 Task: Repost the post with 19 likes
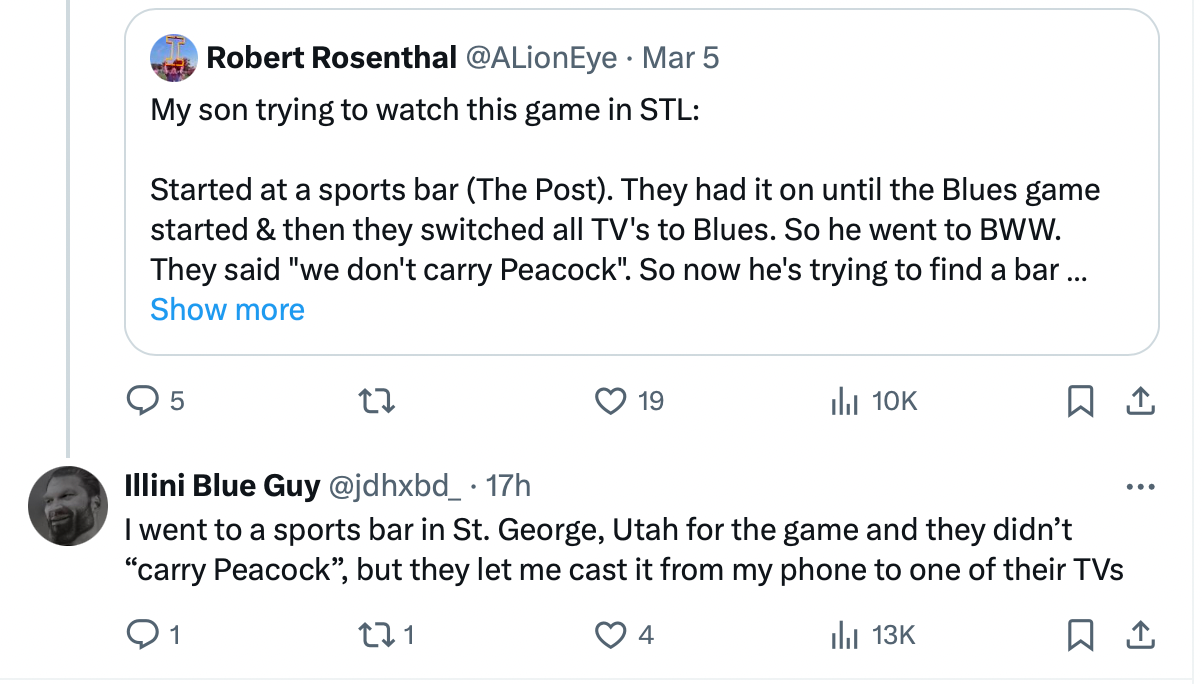[x=378, y=401]
